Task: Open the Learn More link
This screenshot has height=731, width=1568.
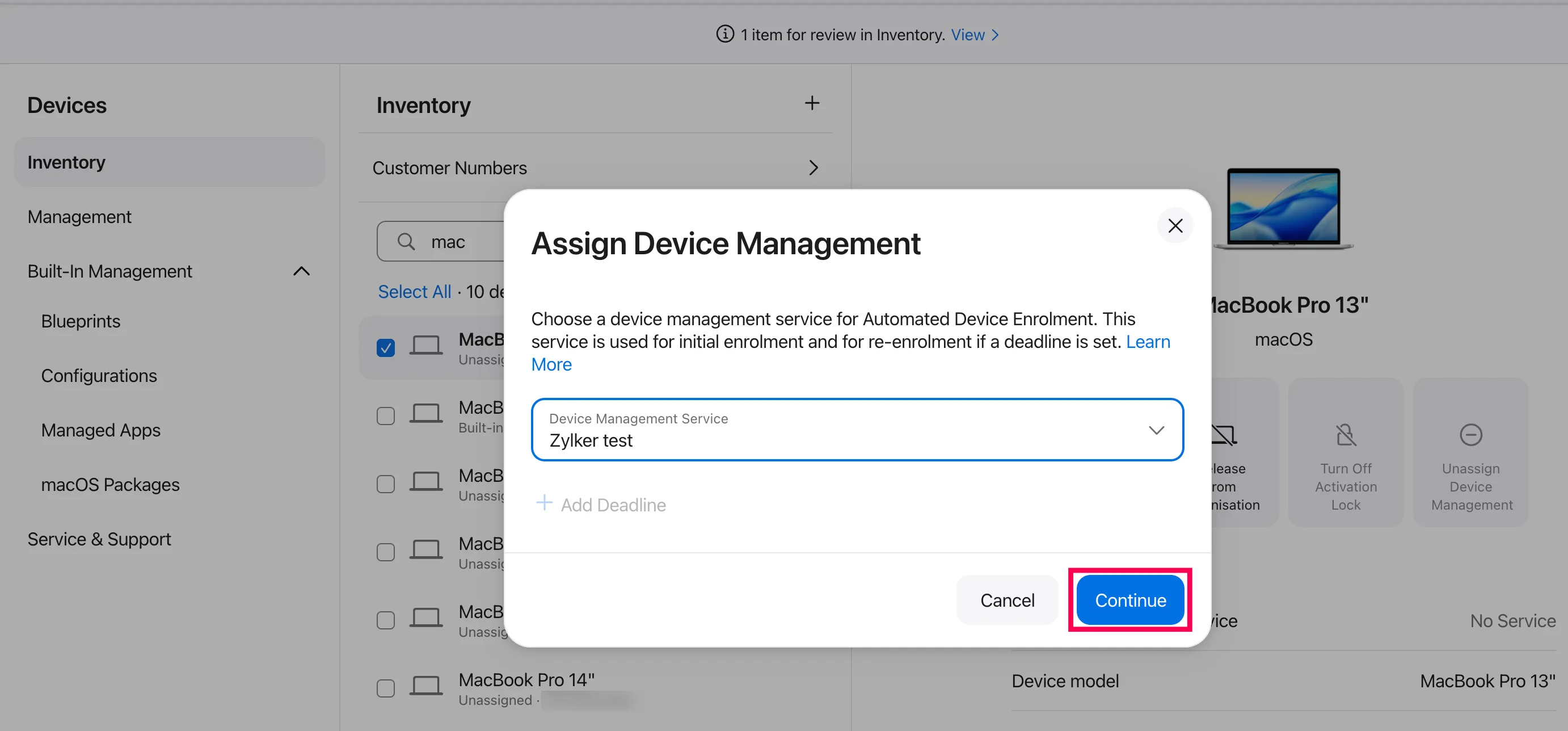Action: click(1148, 342)
